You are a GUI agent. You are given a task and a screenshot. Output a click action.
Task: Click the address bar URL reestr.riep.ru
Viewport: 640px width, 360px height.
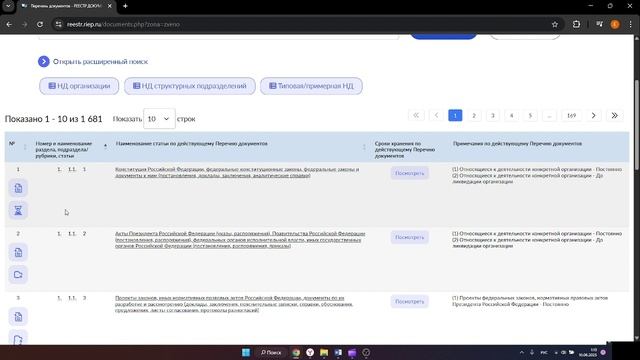(x=123, y=24)
